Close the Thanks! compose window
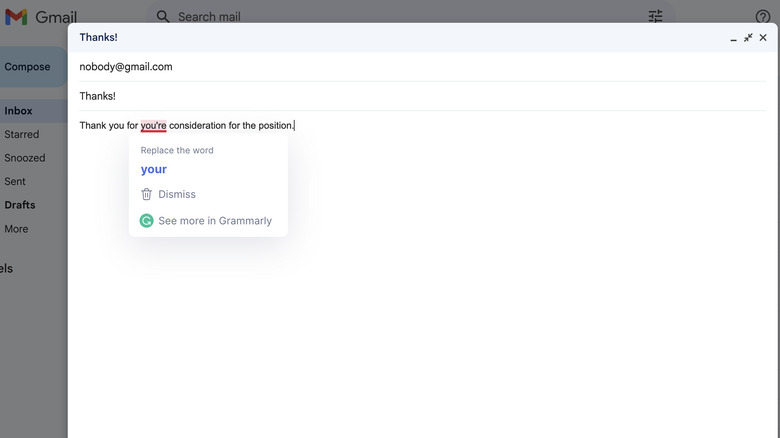 point(763,38)
